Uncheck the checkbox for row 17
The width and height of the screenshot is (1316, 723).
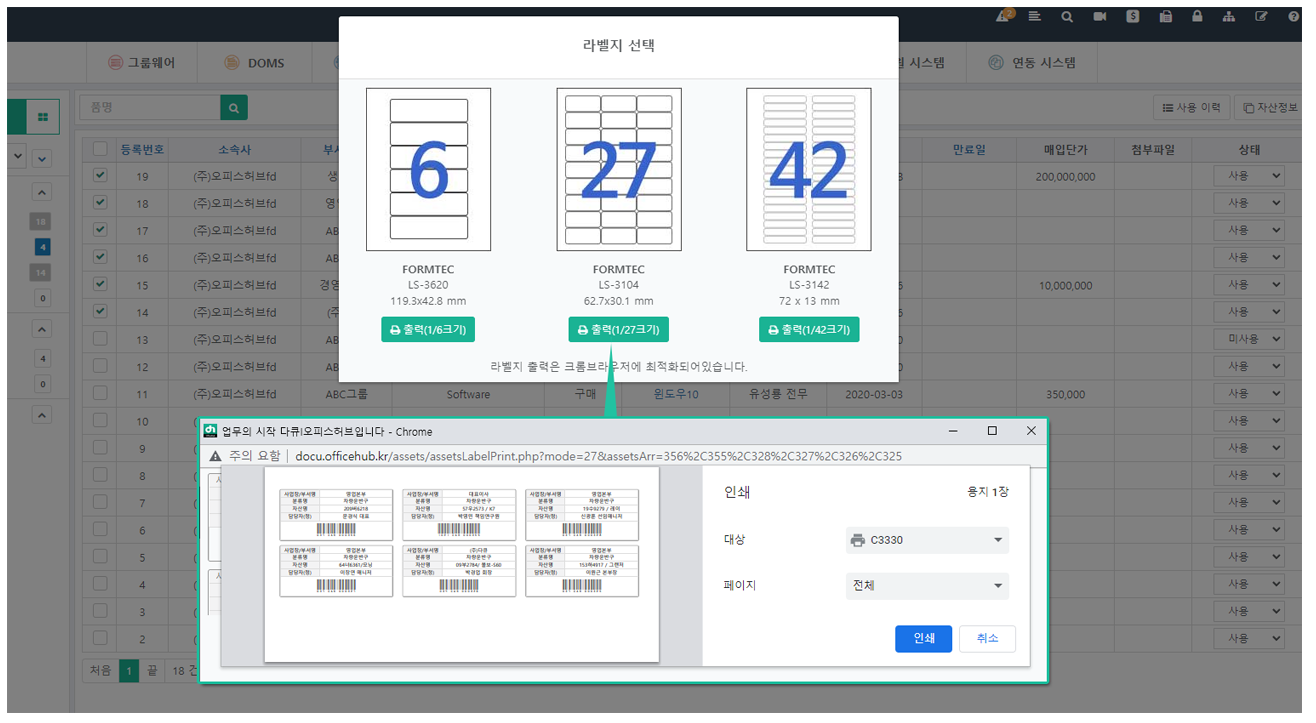click(x=100, y=230)
